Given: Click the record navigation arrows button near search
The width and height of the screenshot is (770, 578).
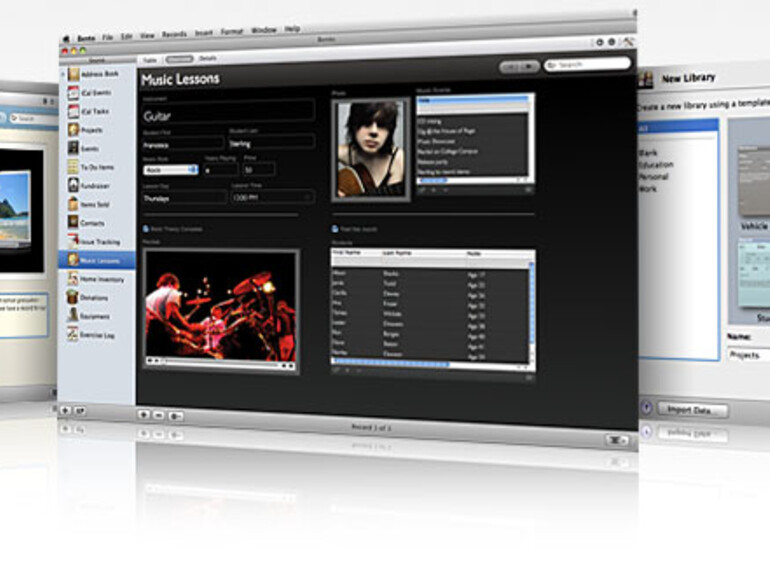Looking at the screenshot, I should pyautogui.click(x=520, y=66).
